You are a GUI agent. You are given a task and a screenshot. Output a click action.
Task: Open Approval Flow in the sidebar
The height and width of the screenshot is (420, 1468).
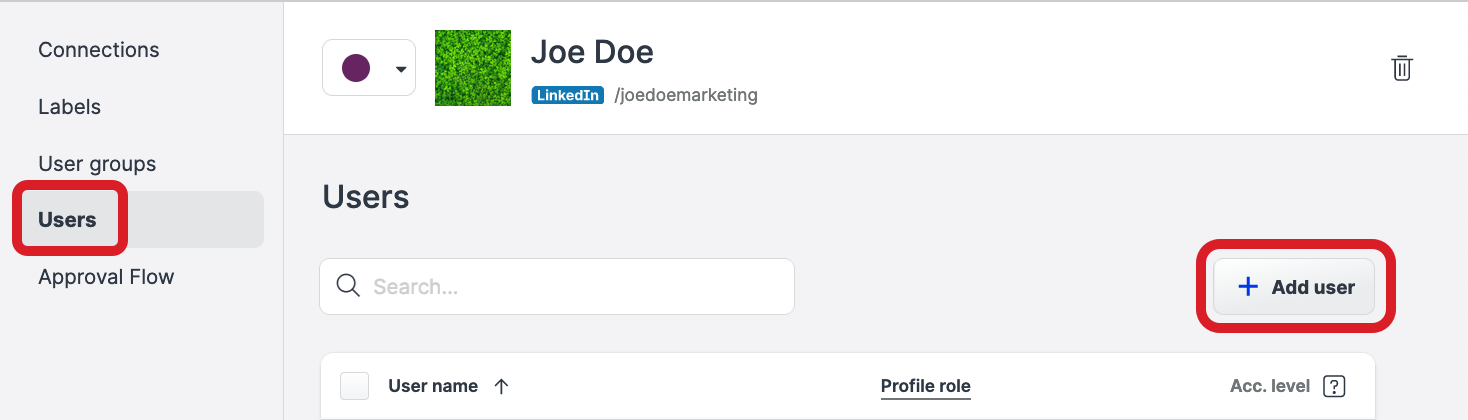click(106, 277)
